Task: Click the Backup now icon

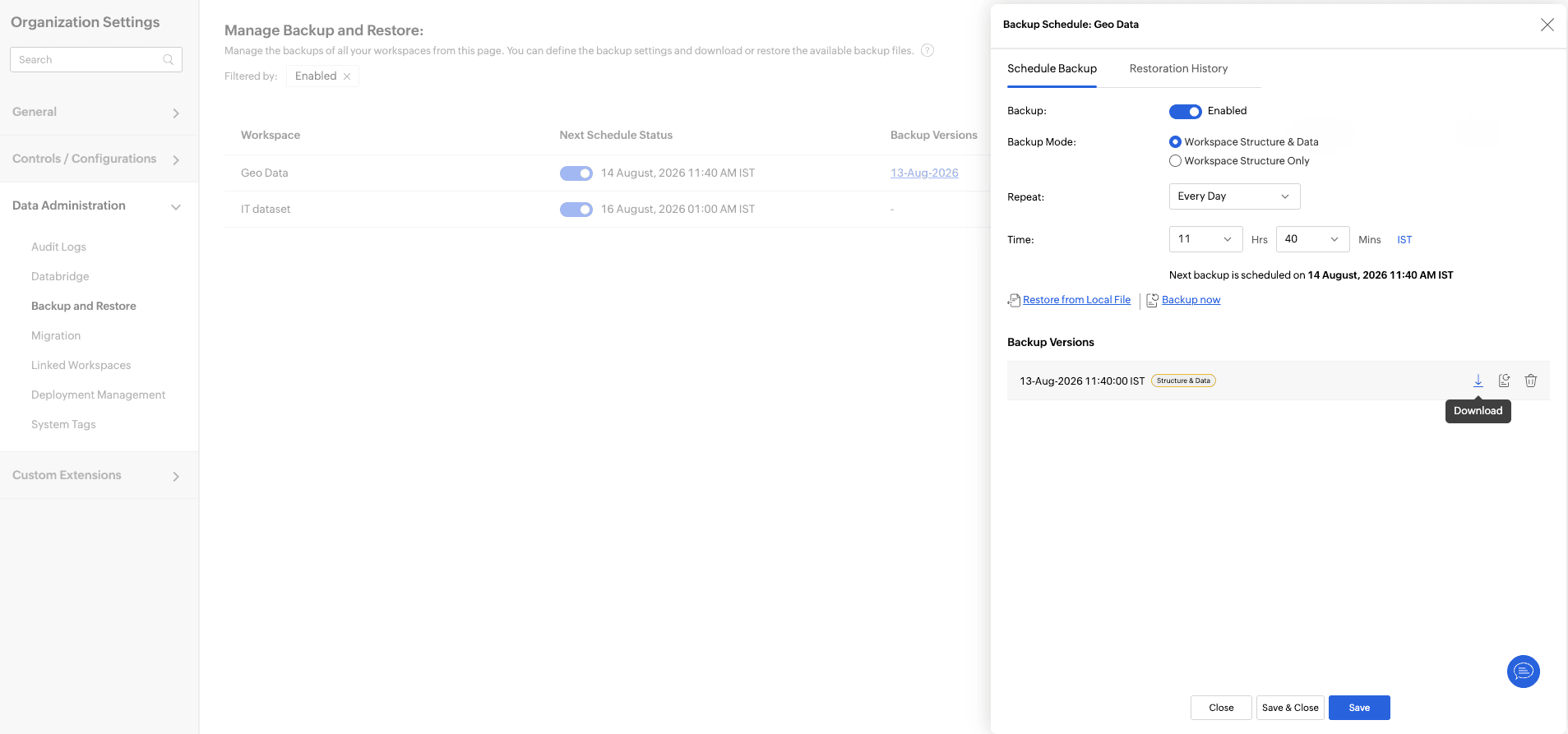Action: [x=1153, y=300]
